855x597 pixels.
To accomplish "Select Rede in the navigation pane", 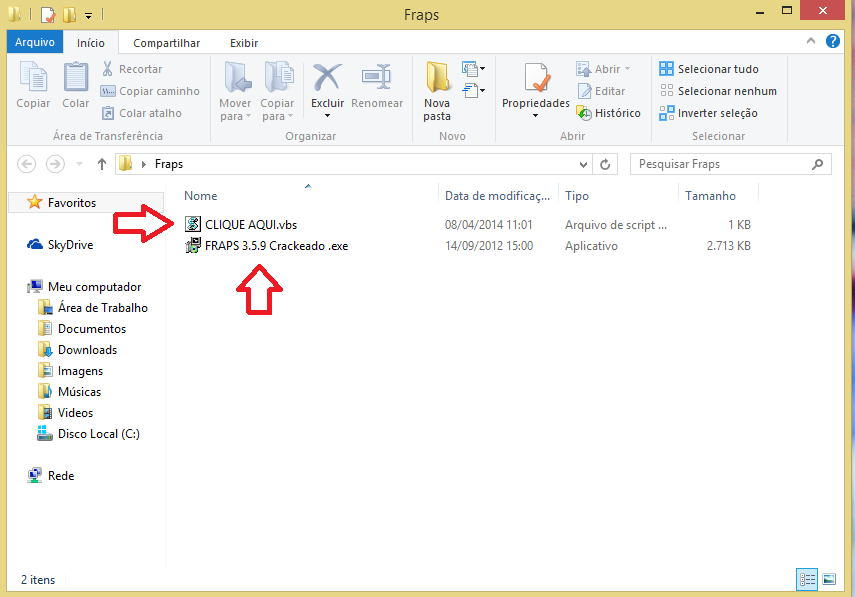I will click(50, 475).
